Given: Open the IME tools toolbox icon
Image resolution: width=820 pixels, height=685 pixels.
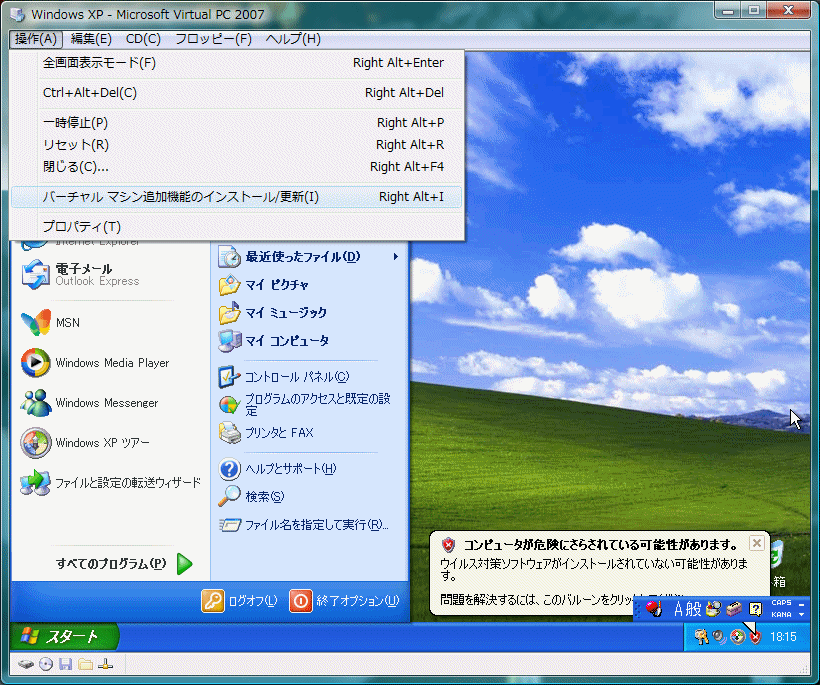Looking at the screenshot, I should [x=734, y=609].
